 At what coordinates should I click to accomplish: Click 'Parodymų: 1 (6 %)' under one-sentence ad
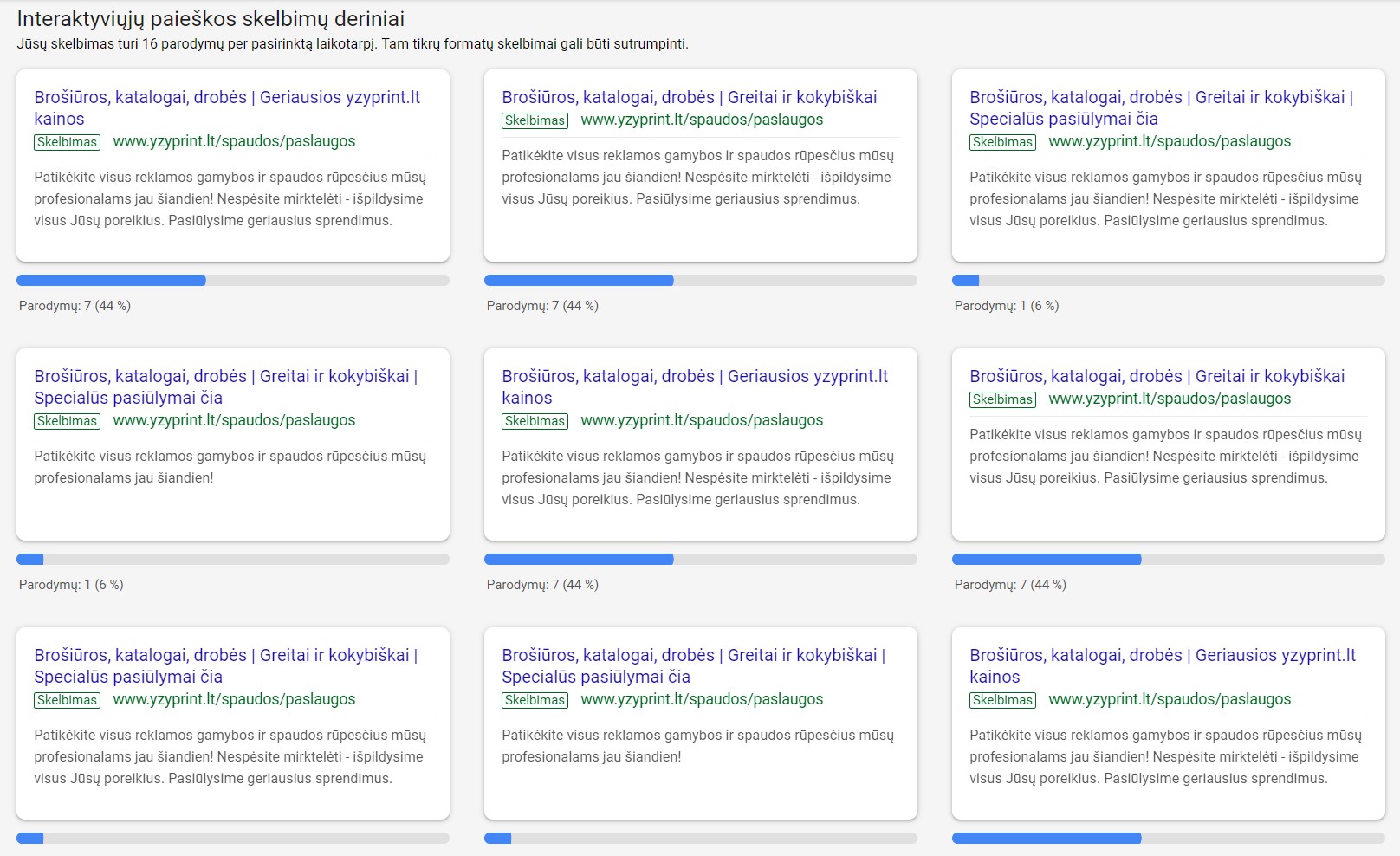click(x=71, y=585)
